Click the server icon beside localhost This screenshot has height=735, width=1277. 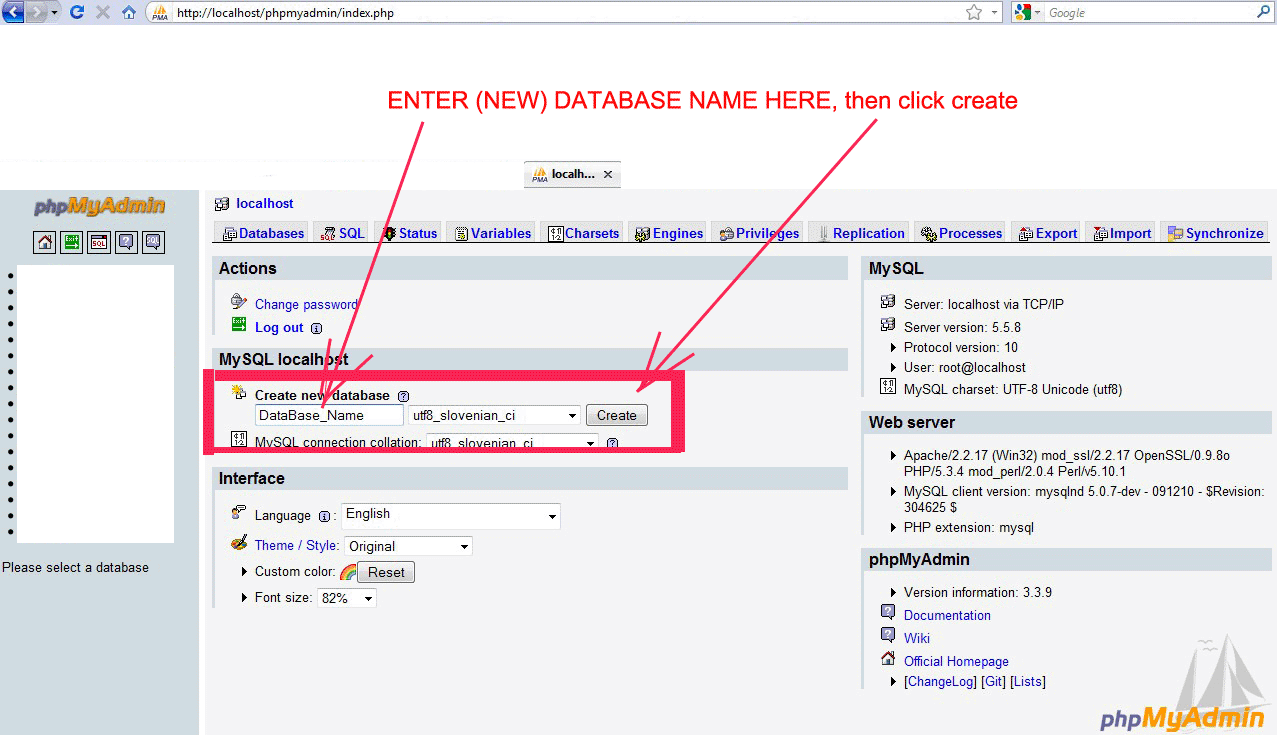pyautogui.click(x=222, y=204)
